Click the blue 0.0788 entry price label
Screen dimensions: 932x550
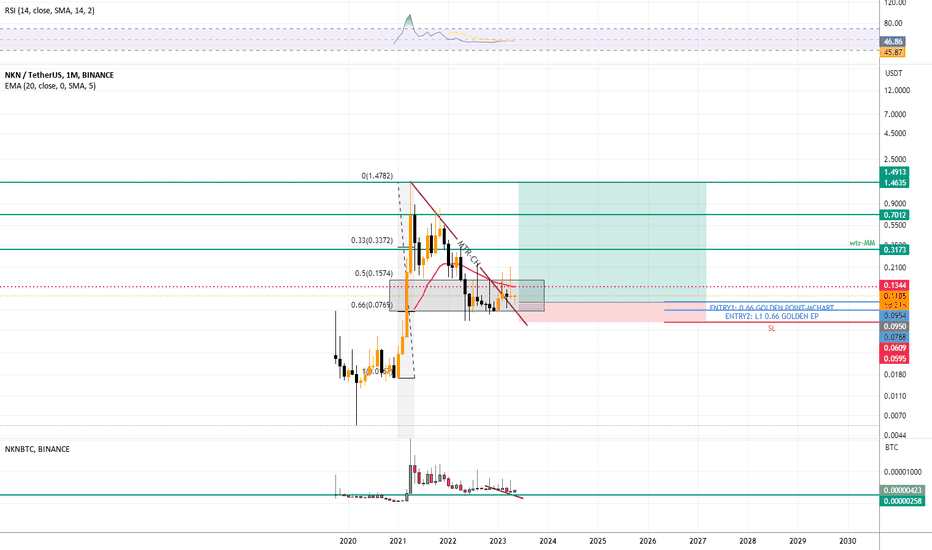(894, 337)
